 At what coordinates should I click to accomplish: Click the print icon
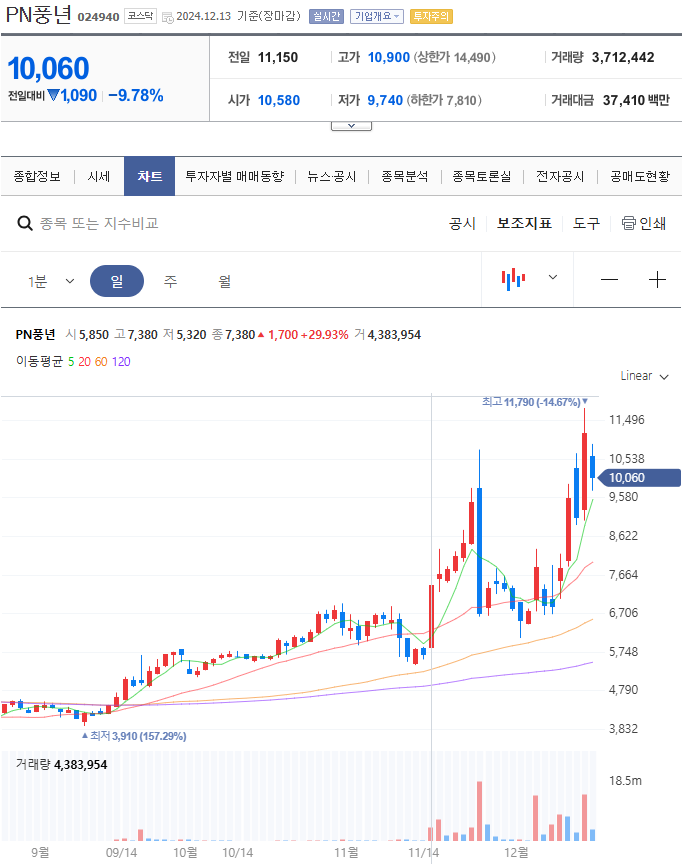(629, 223)
